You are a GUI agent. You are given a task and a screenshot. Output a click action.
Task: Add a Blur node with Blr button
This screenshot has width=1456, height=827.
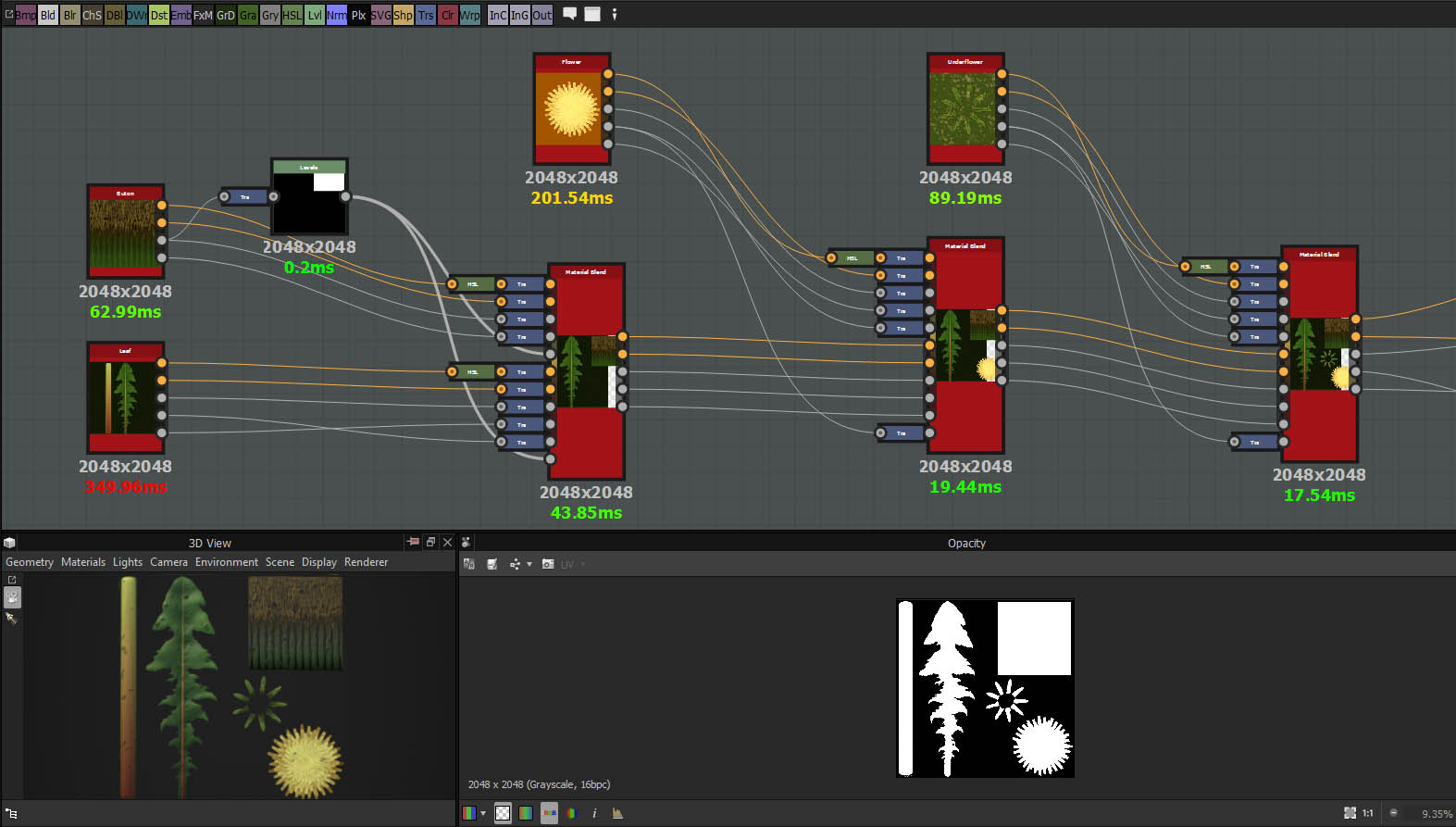coord(70,15)
